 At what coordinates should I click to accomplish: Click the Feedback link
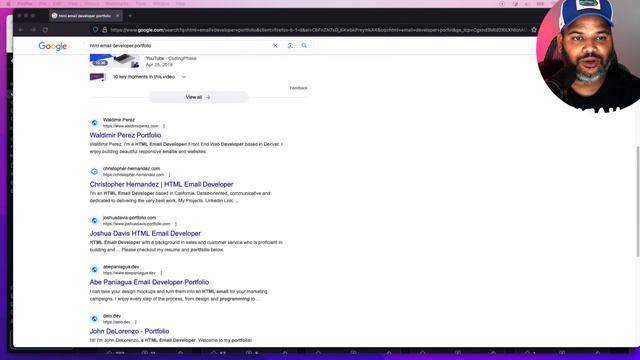coord(298,88)
